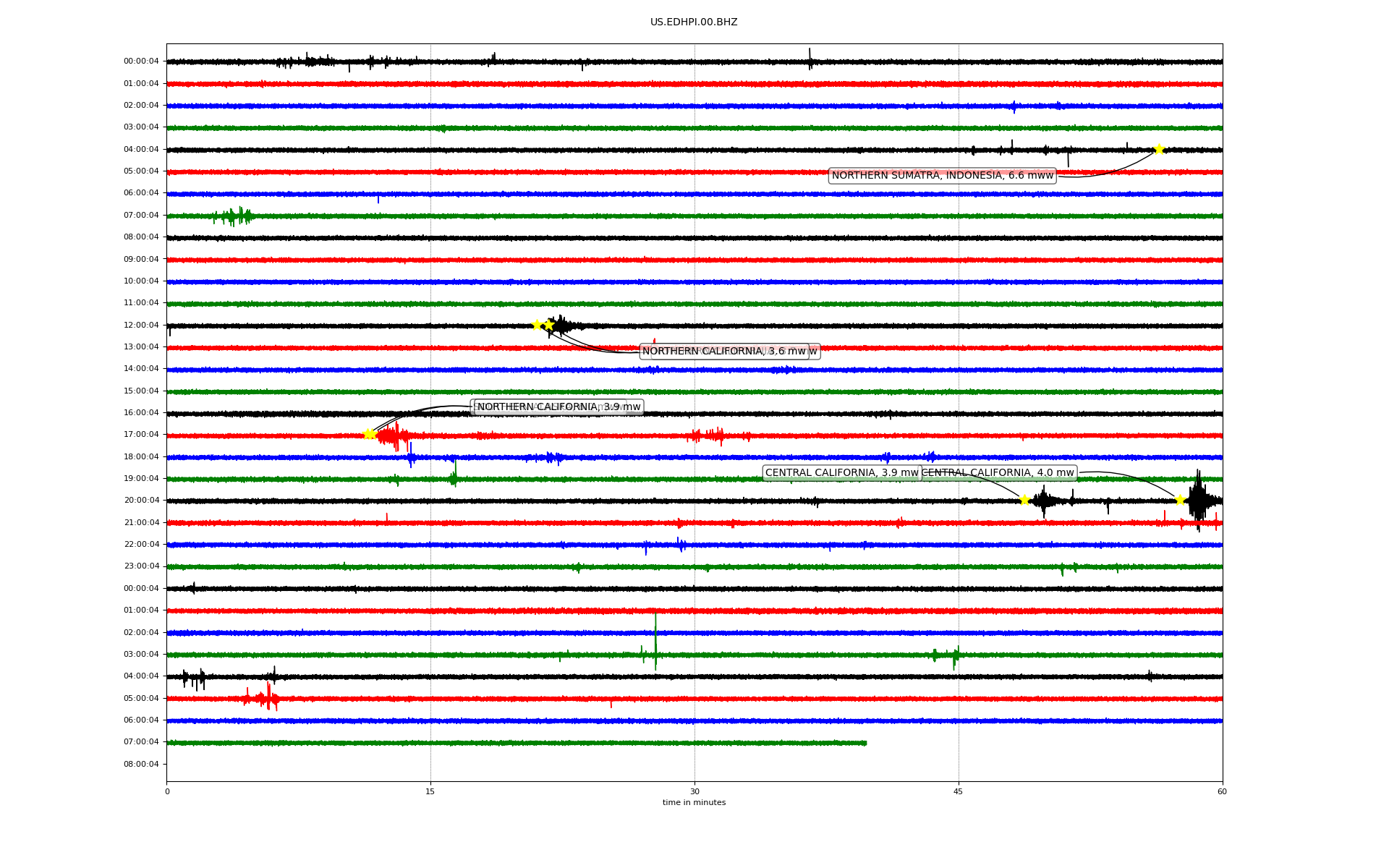Screen dimensions: 1389x868
Task: Click the Central California 3.9 star marker
Action: coord(1024,500)
